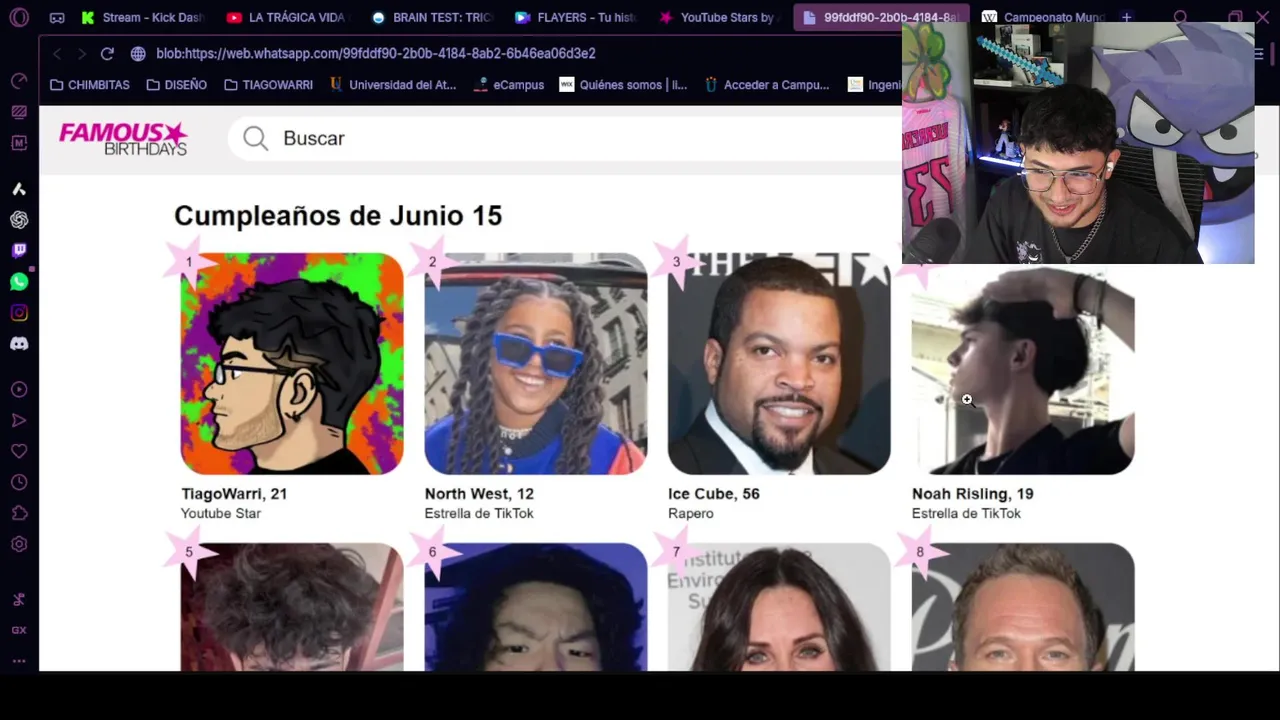Click the name 'Ice Cube, 56'
The image size is (1280, 720).
[x=714, y=494]
